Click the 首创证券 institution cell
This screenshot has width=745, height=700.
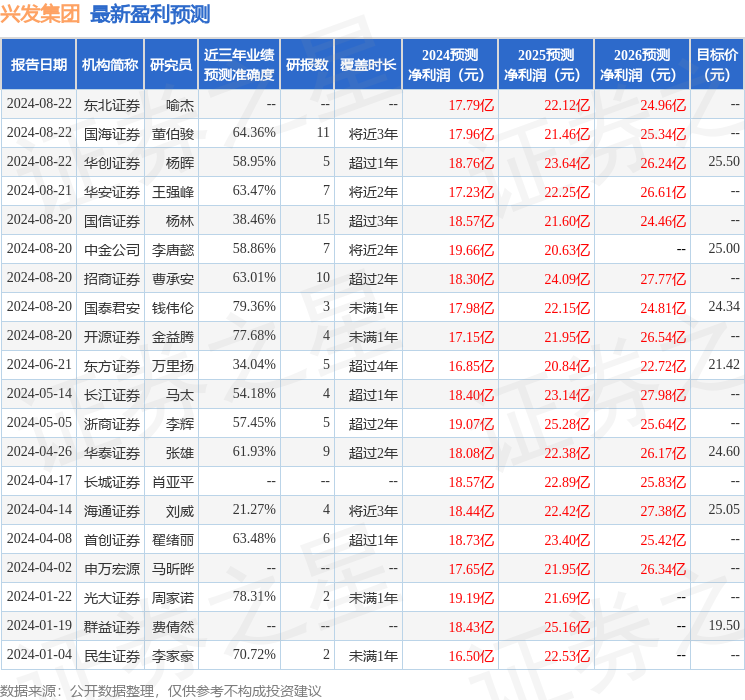(112, 540)
